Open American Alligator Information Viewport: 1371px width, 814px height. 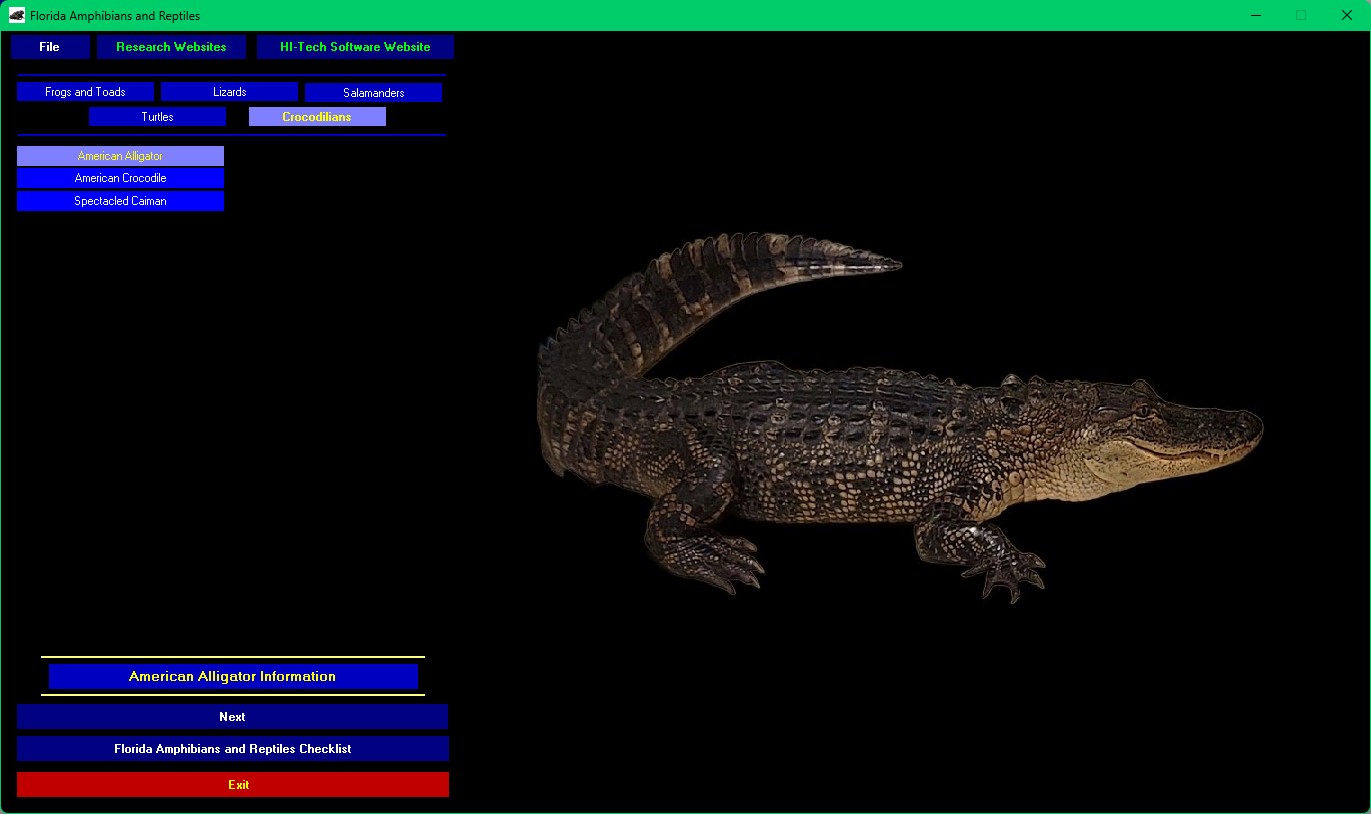(x=232, y=677)
